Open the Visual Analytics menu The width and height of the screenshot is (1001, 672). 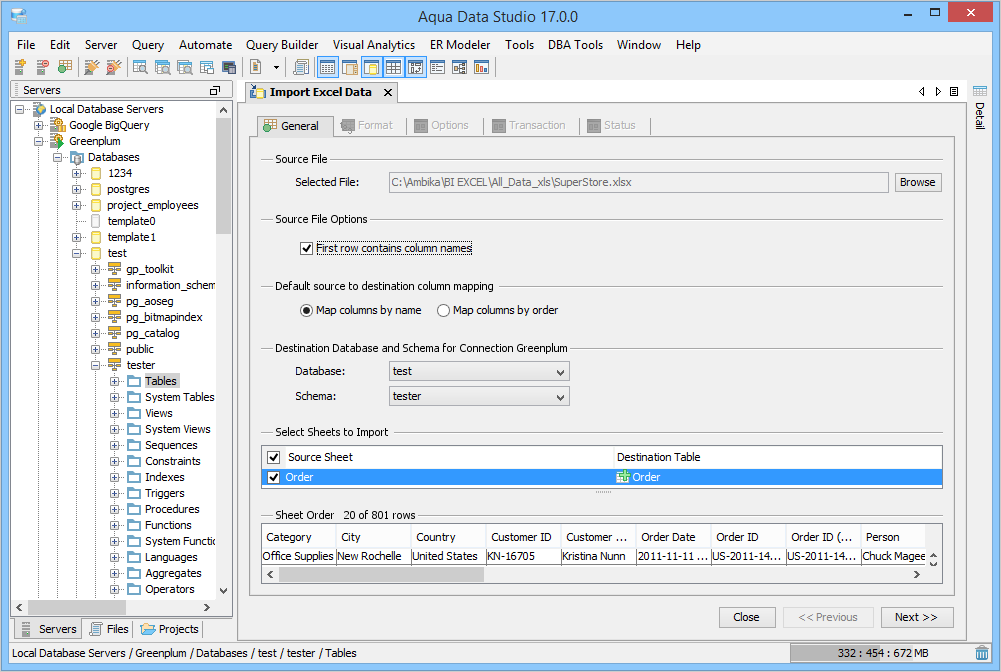373,45
